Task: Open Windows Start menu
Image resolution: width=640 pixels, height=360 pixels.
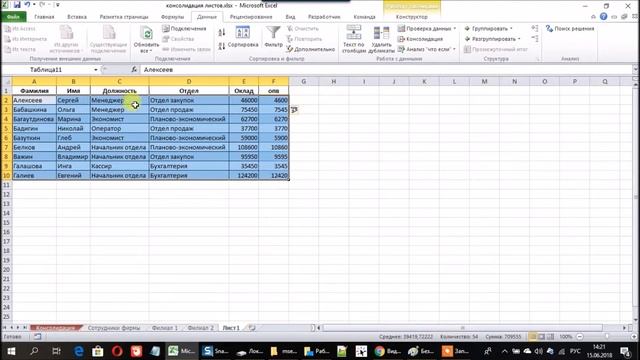Action: point(11,351)
